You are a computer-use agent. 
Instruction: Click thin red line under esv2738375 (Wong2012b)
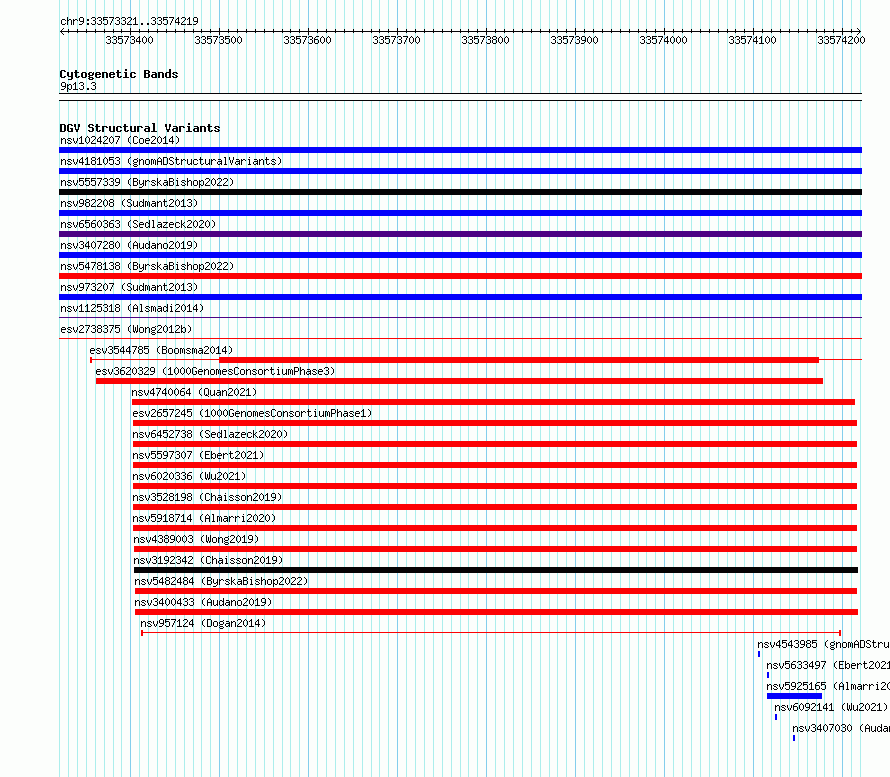click(460, 339)
